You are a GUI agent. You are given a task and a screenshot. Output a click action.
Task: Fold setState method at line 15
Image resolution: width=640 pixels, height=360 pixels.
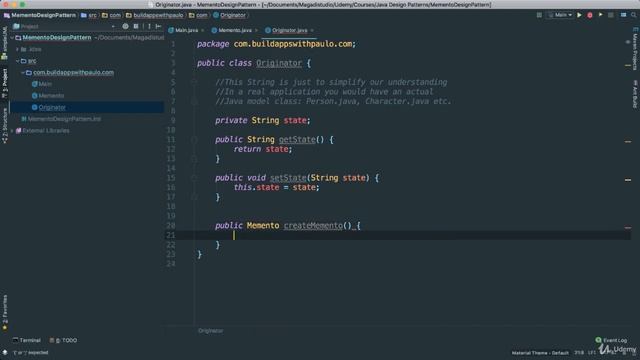[x=194, y=178]
